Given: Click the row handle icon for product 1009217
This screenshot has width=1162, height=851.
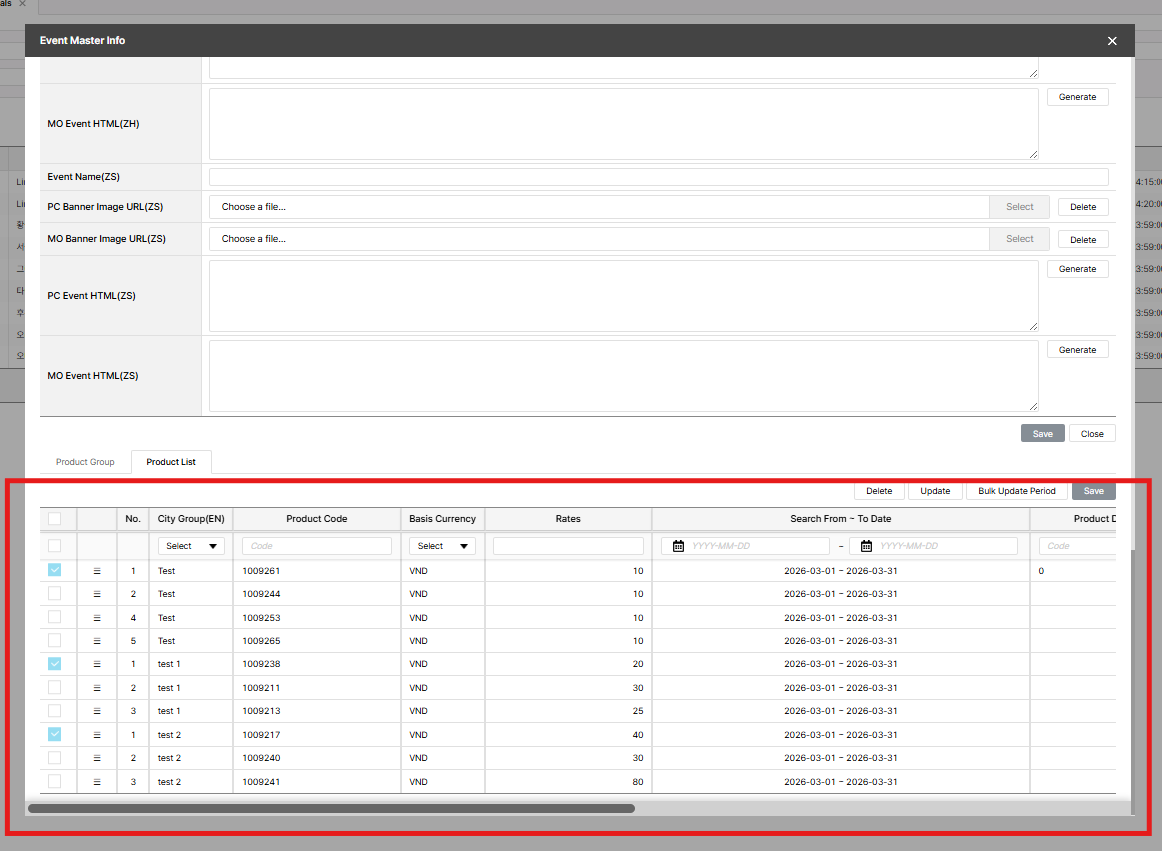Looking at the screenshot, I should (97, 735).
